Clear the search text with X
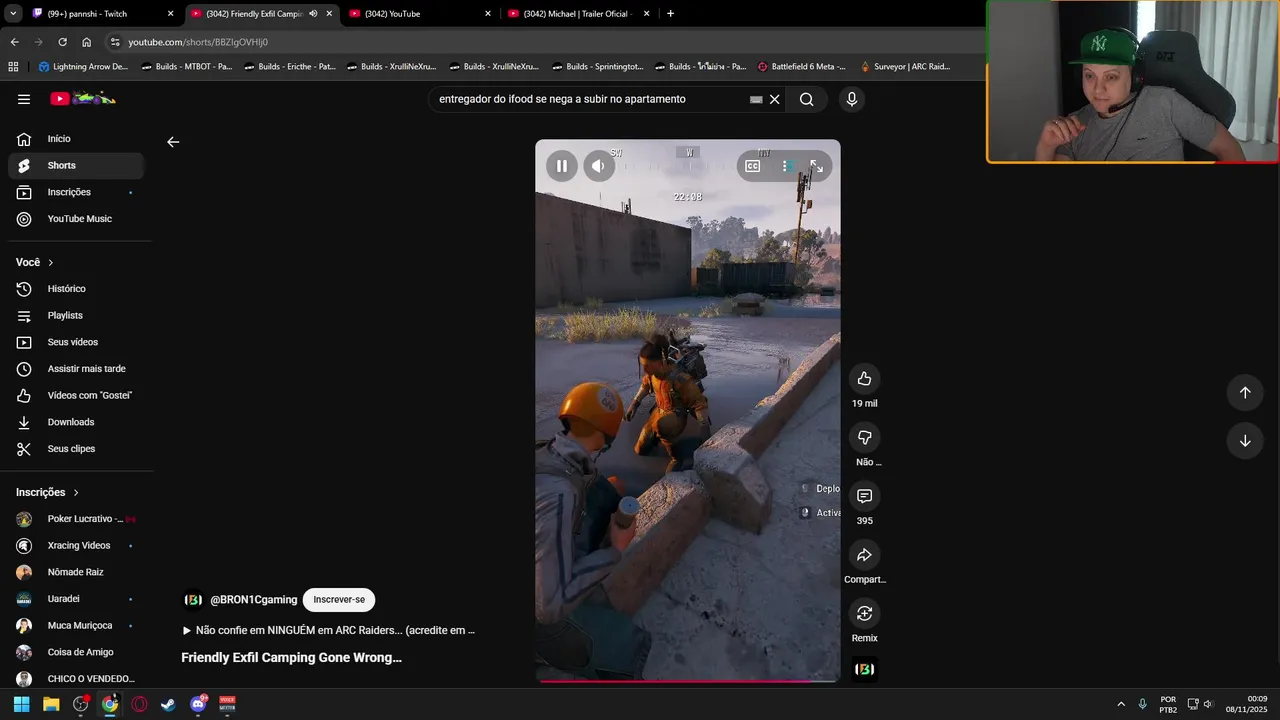Image resolution: width=1280 pixels, height=720 pixels. click(x=774, y=99)
